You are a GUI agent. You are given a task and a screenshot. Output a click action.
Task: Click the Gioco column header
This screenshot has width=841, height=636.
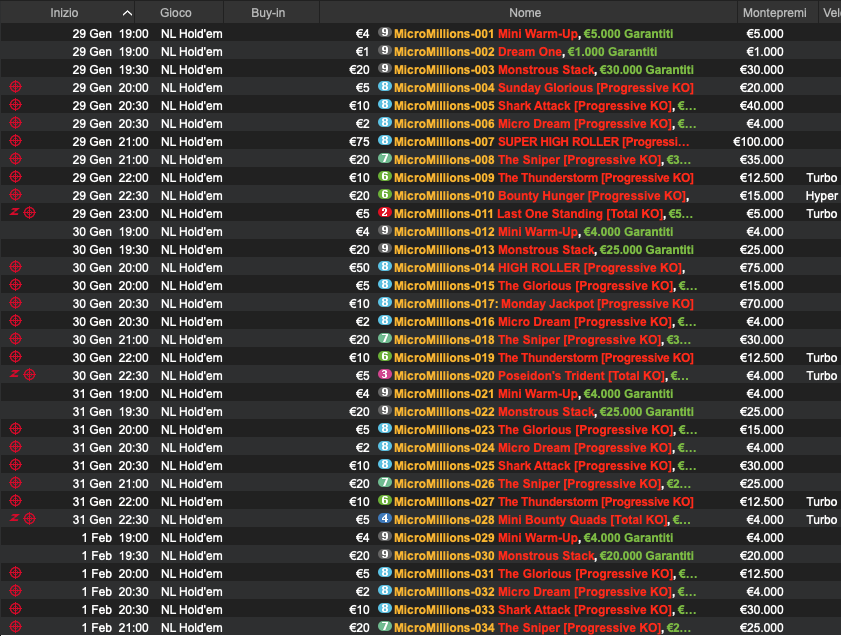point(175,13)
